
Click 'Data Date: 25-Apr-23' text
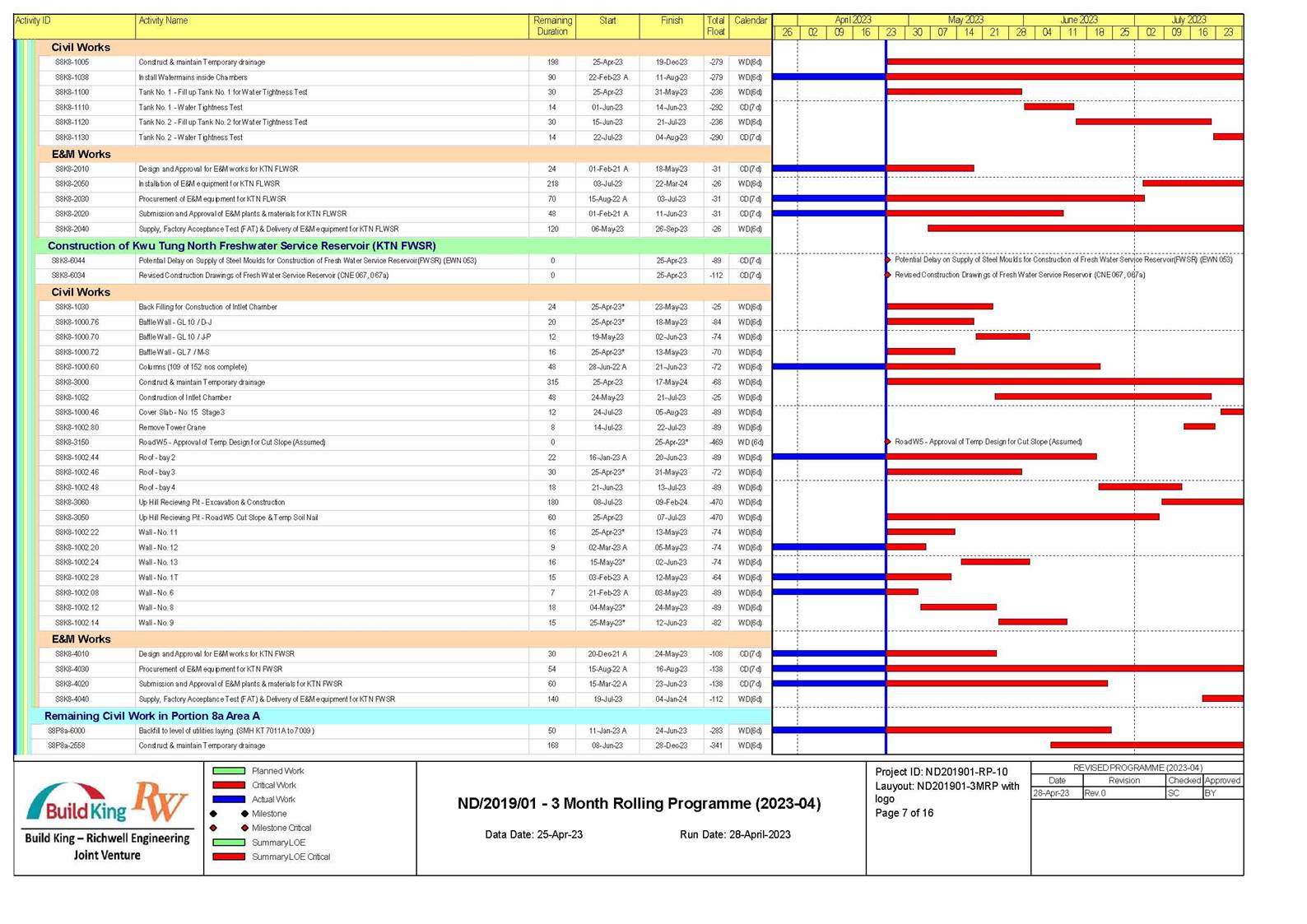tap(533, 834)
